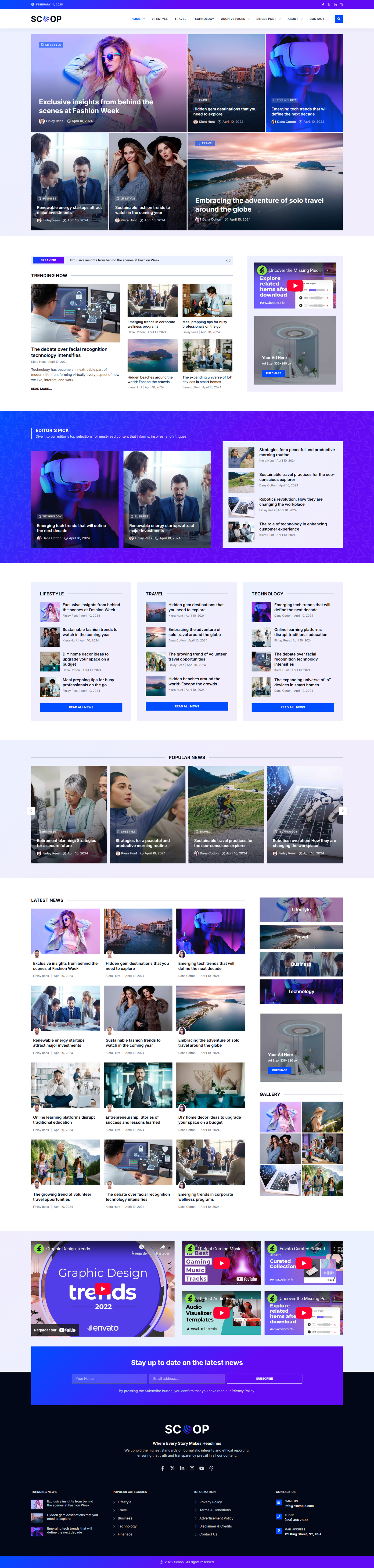
Task: Open the Business category tile in sidebar
Action: 301,964
